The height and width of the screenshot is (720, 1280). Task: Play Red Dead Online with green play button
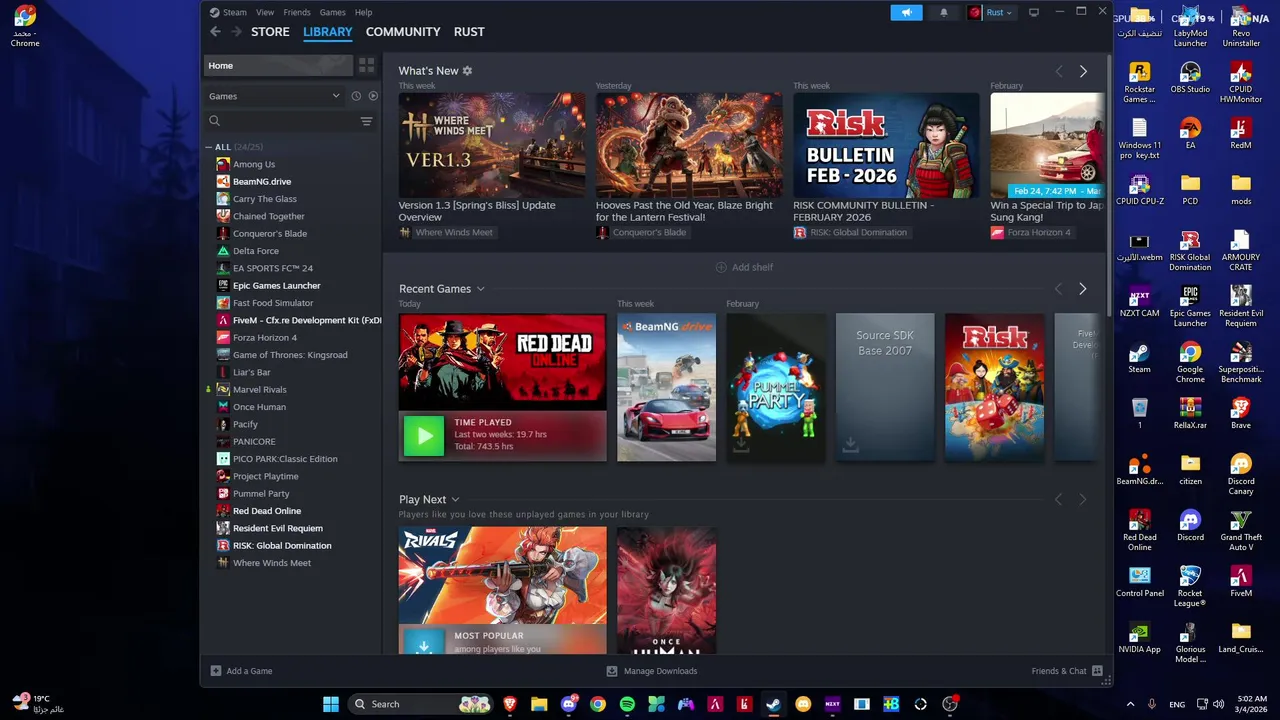click(424, 436)
